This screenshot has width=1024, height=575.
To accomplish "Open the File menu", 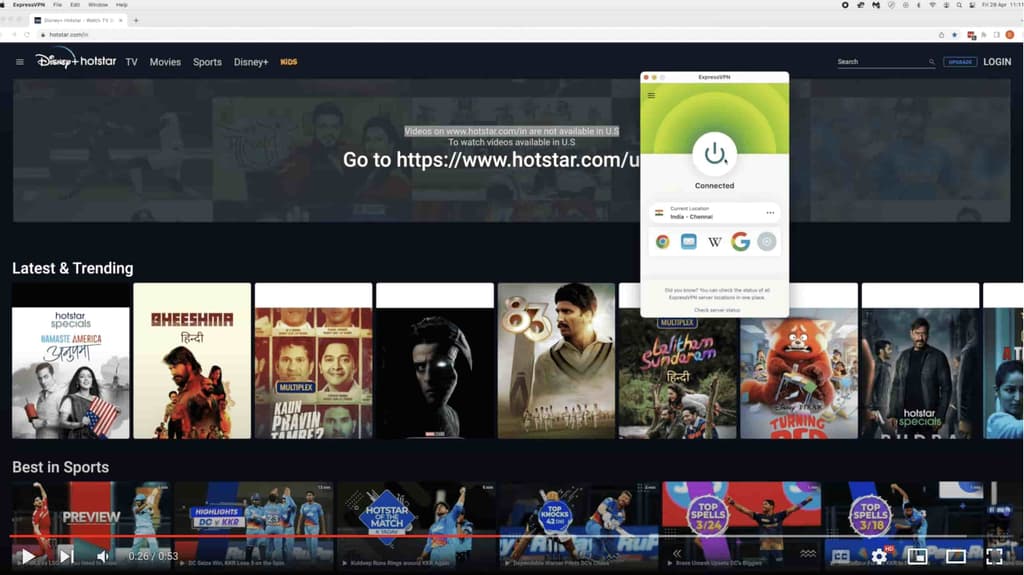I will (x=57, y=5).
